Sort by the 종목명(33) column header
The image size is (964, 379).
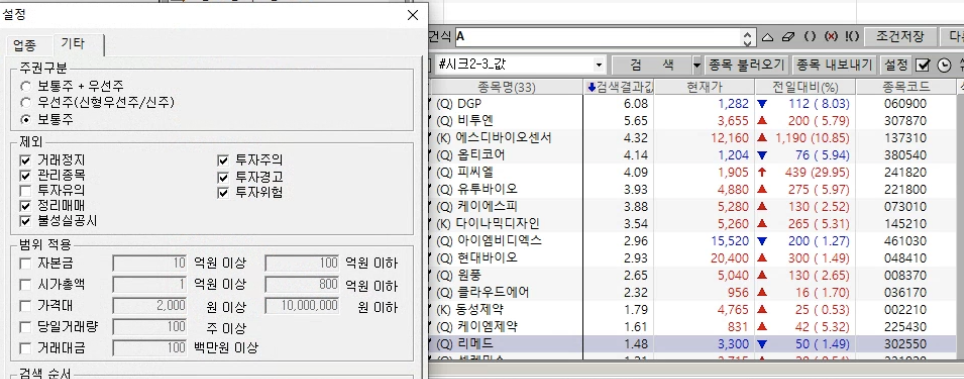coord(507,88)
